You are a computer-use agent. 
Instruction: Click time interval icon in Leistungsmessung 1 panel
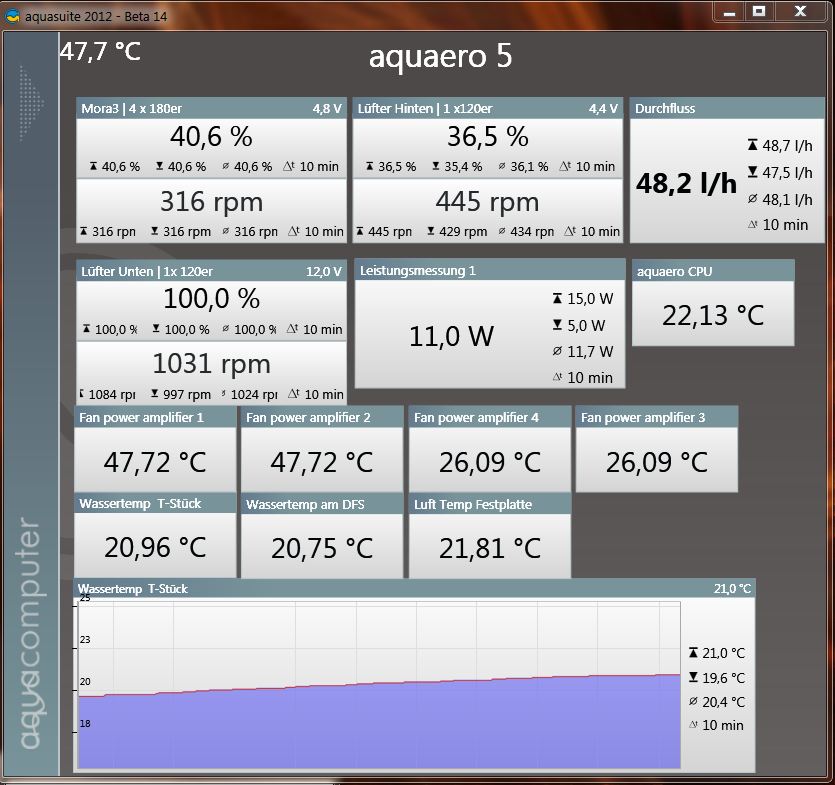click(x=557, y=378)
